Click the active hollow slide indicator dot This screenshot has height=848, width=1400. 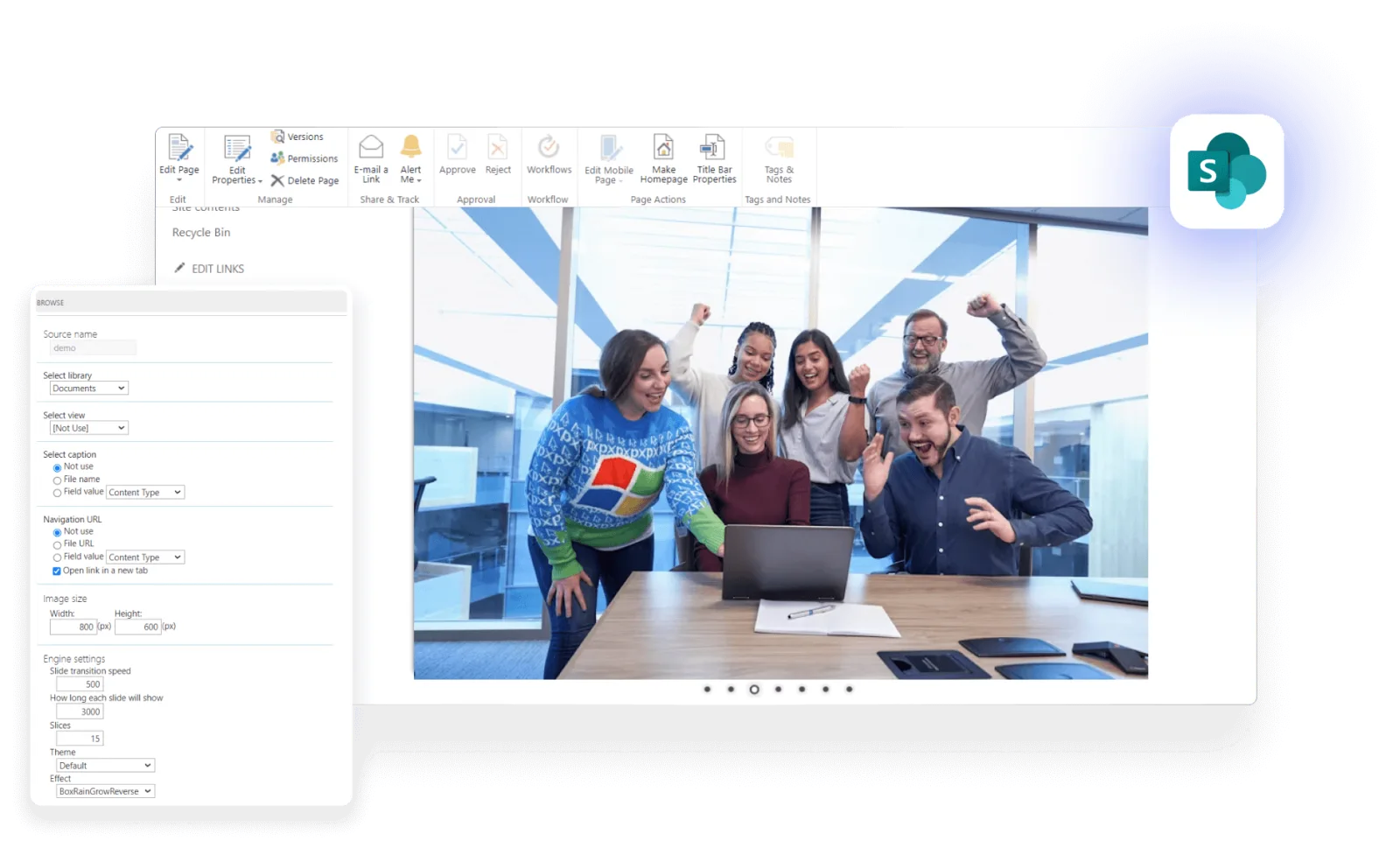(754, 690)
